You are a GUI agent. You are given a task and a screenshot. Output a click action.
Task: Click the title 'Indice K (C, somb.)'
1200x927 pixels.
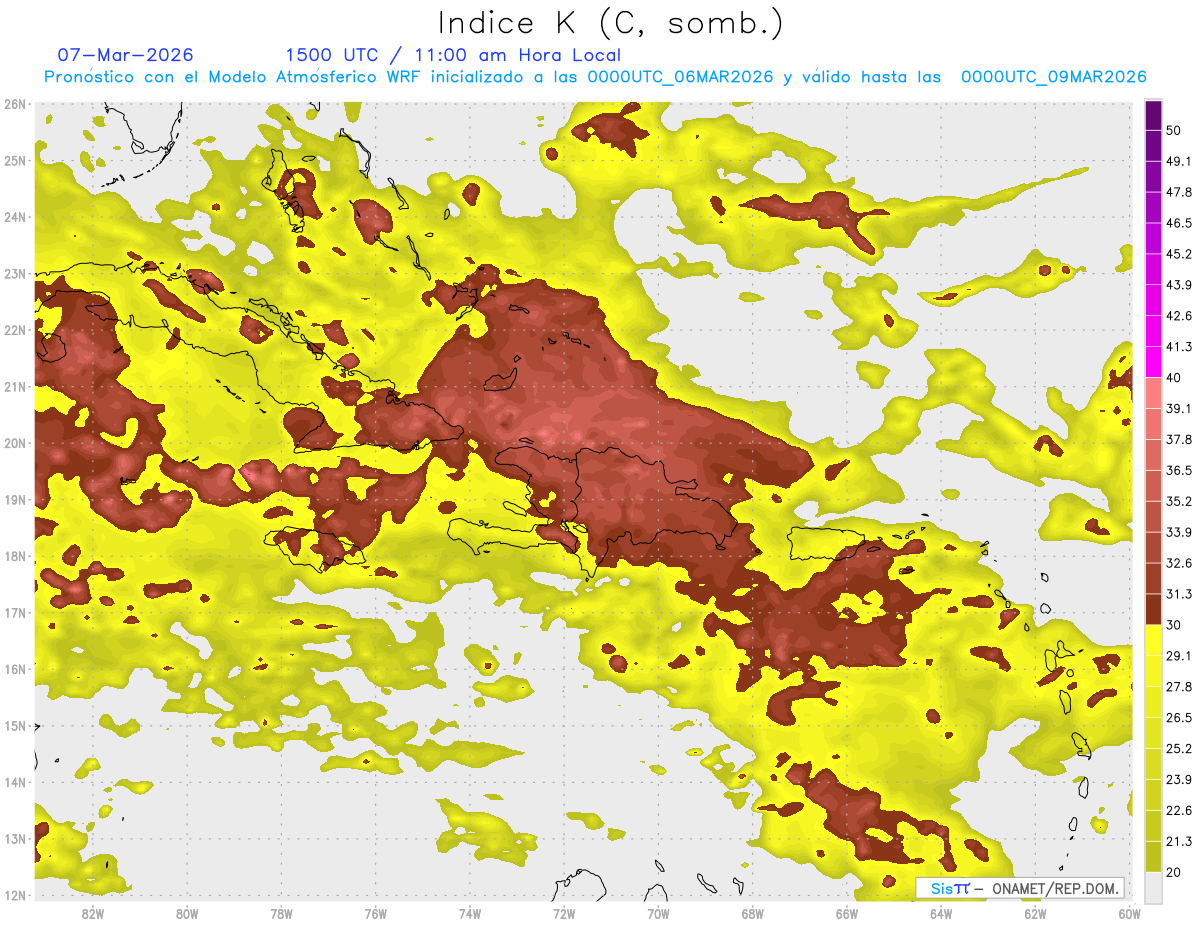(611, 24)
